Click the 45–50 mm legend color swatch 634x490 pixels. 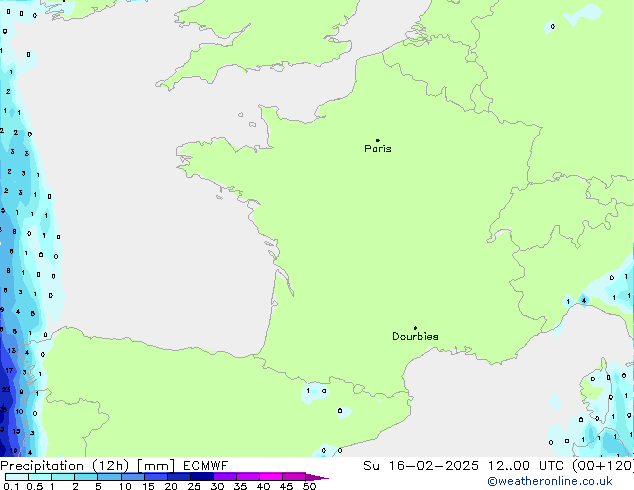point(294,477)
